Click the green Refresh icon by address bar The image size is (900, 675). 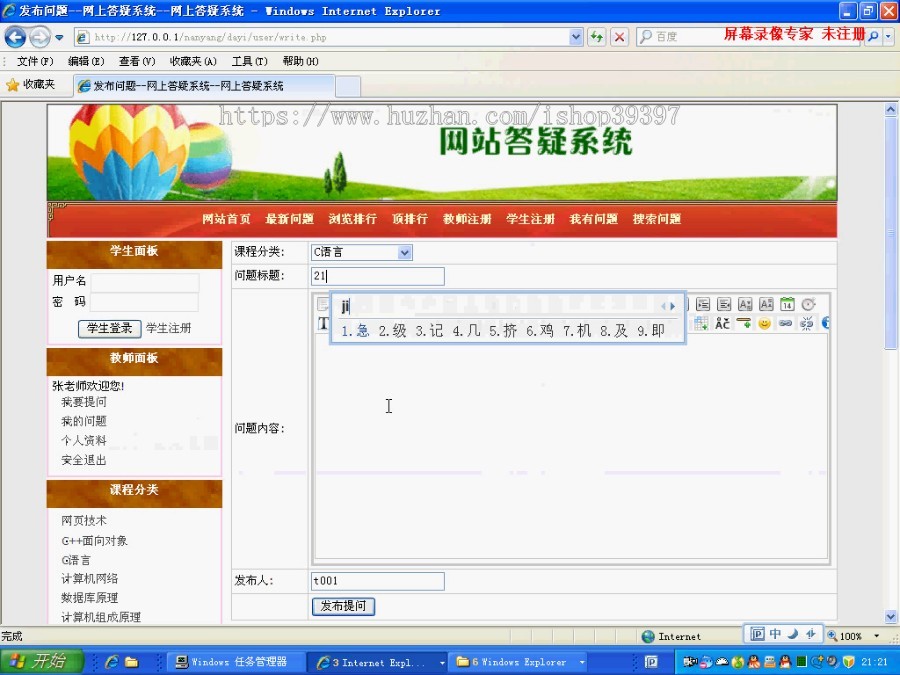(597, 37)
